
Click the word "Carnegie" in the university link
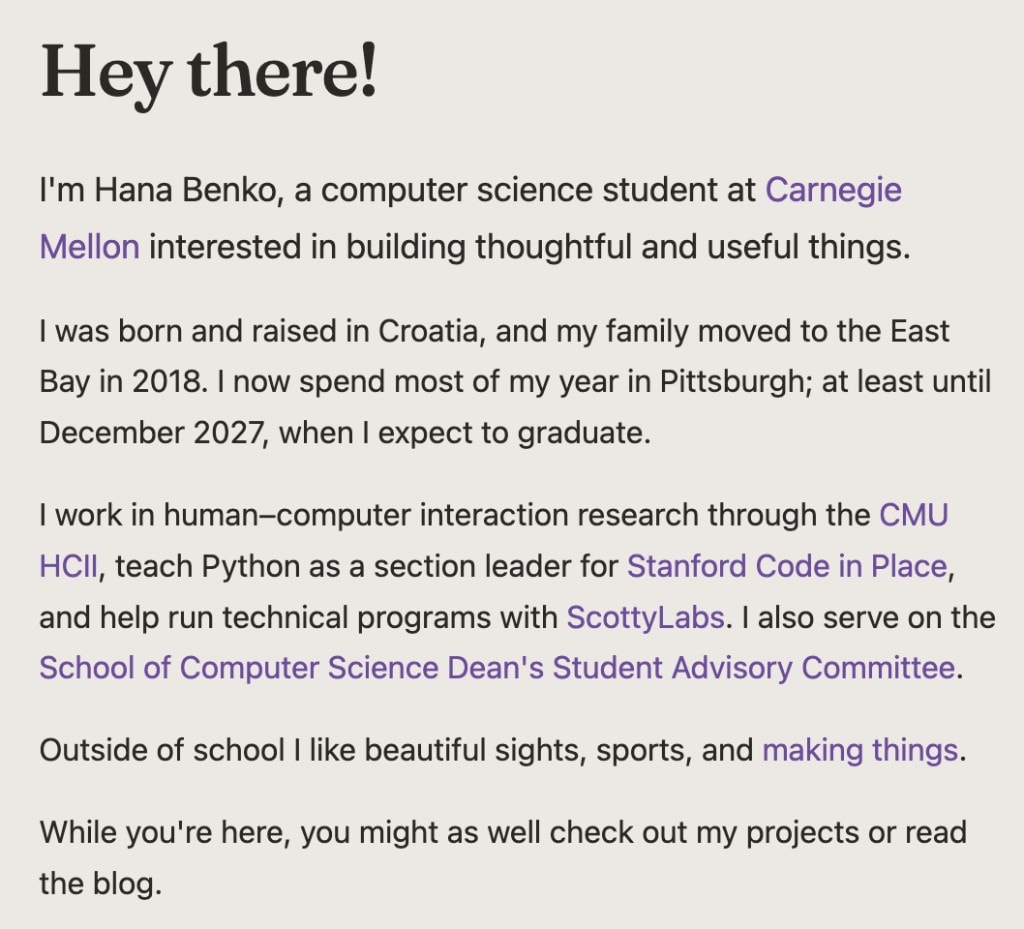coord(833,190)
